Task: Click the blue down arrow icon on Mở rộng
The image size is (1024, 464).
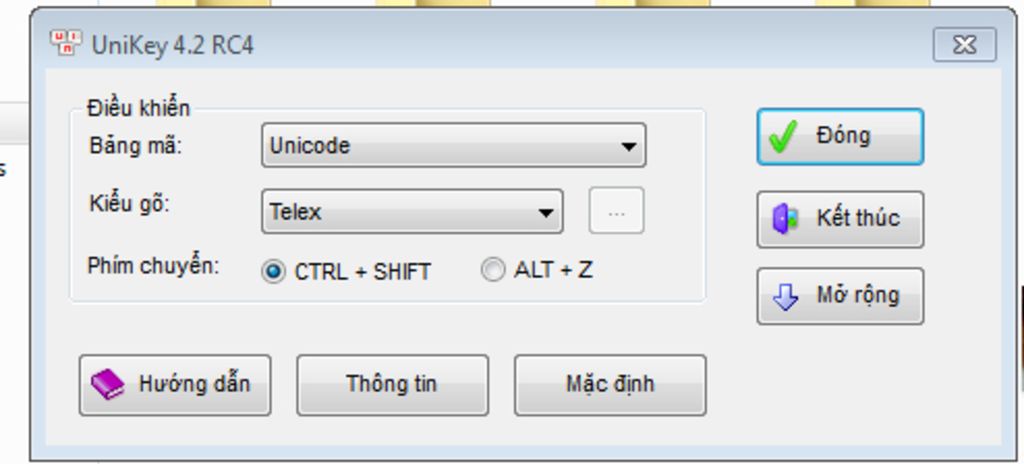Action: point(786,296)
